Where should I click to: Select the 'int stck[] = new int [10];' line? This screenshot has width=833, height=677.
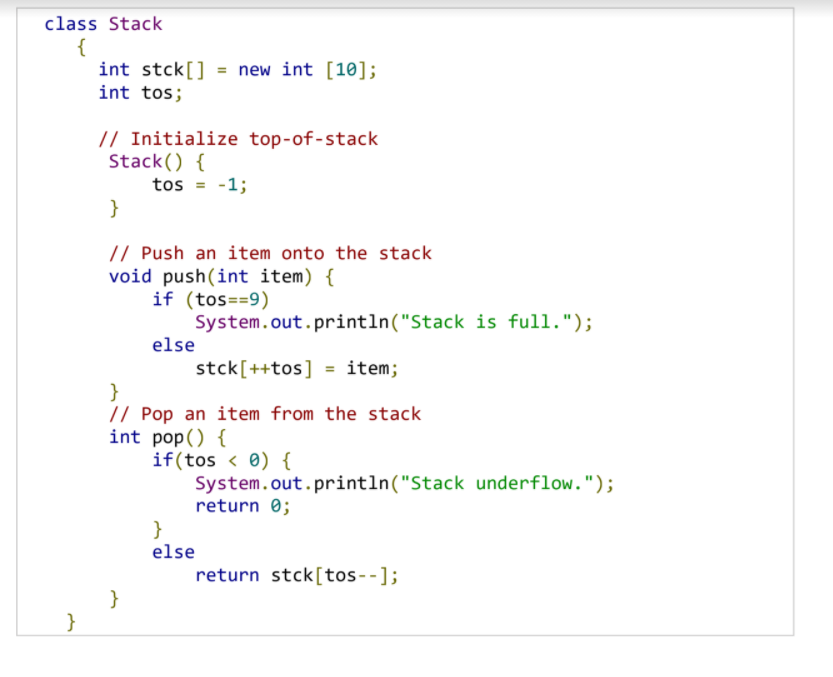[237, 70]
